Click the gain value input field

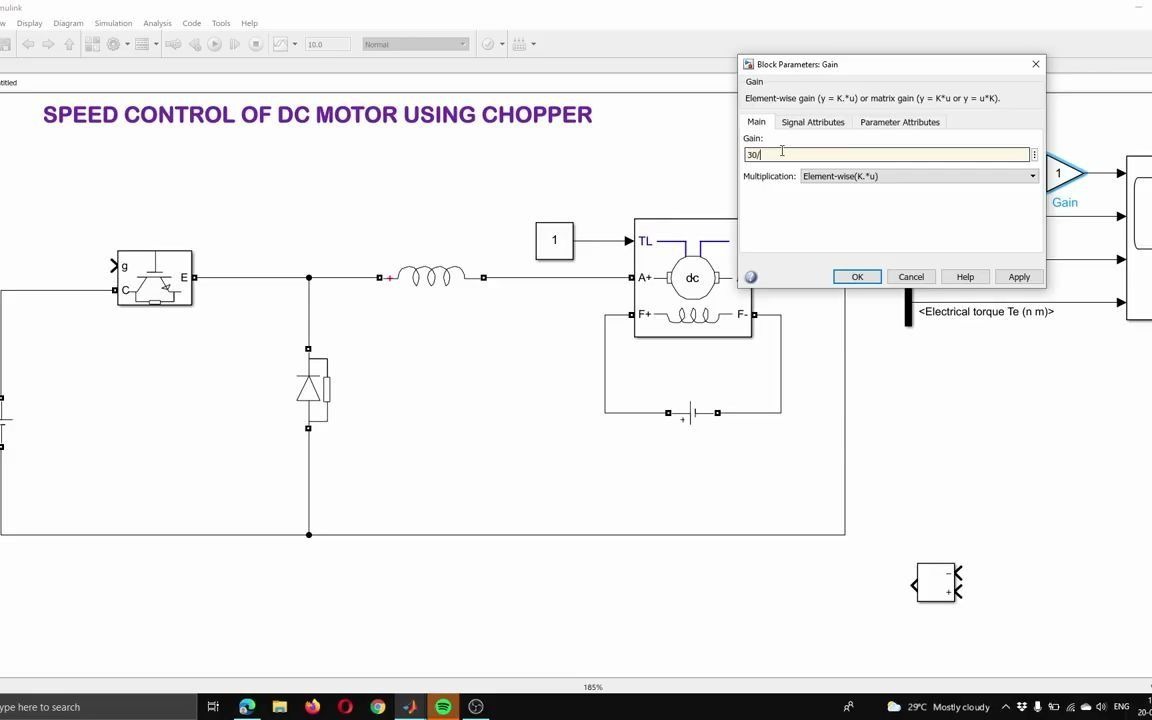(x=885, y=154)
